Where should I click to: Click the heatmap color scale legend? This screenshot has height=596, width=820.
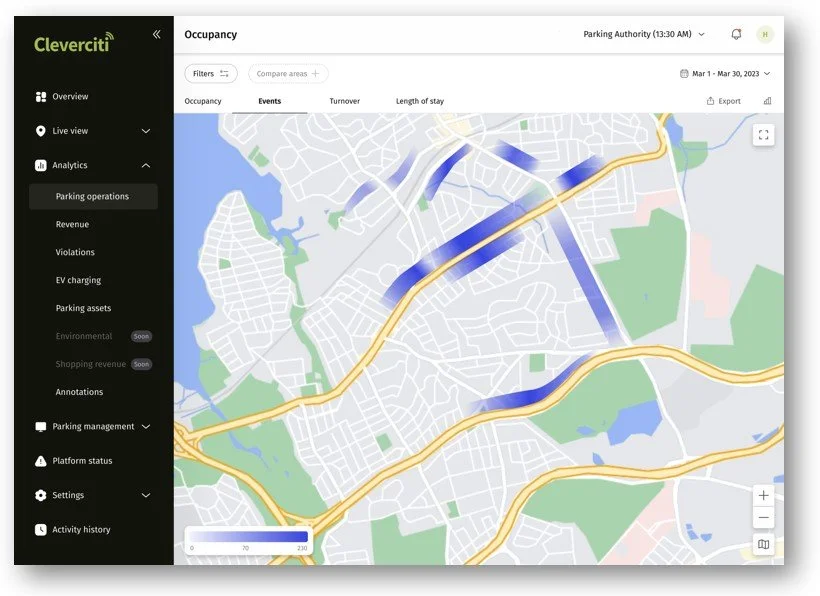(x=247, y=538)
